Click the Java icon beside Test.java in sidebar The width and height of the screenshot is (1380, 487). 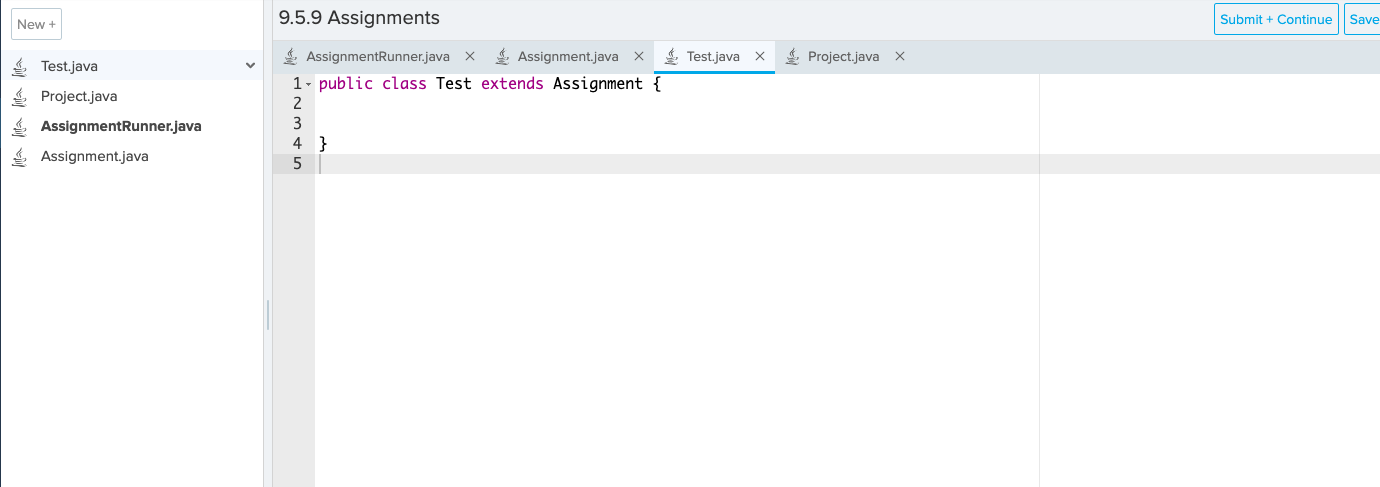coord(19,66)
